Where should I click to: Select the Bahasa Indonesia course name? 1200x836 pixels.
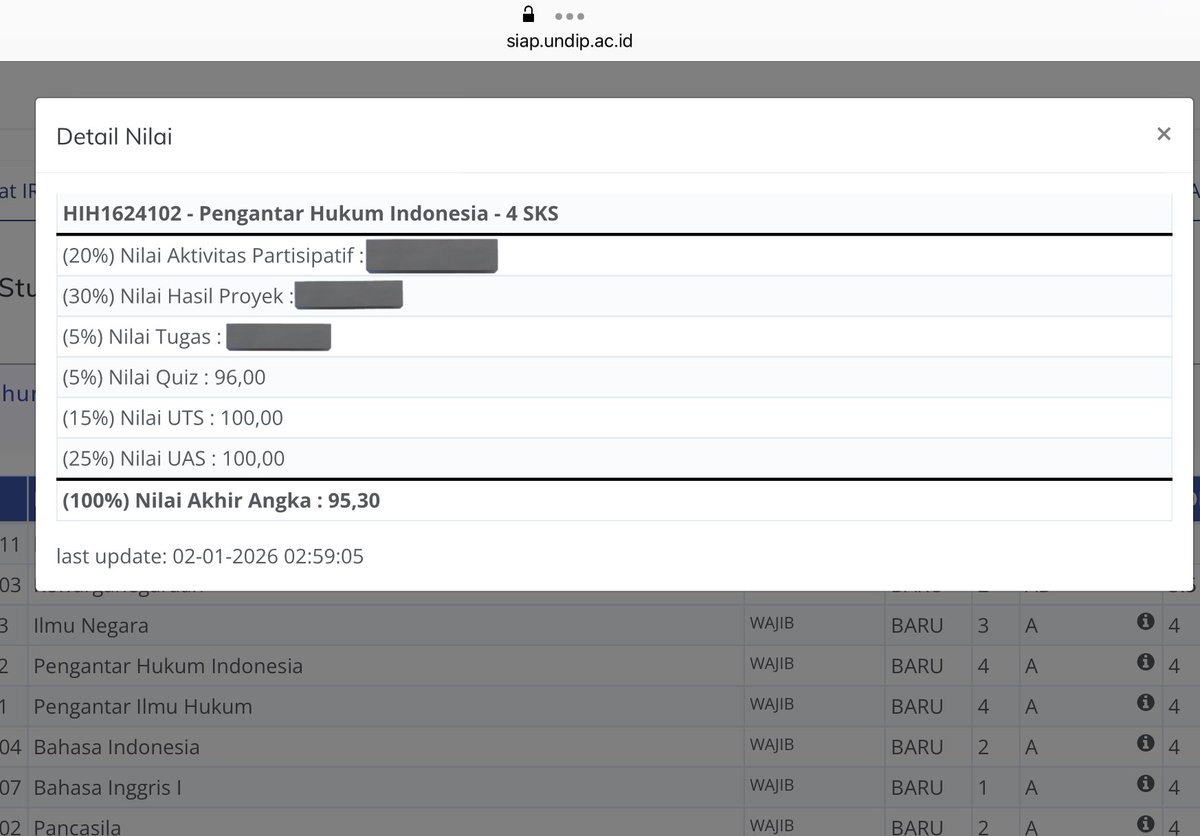117,747
